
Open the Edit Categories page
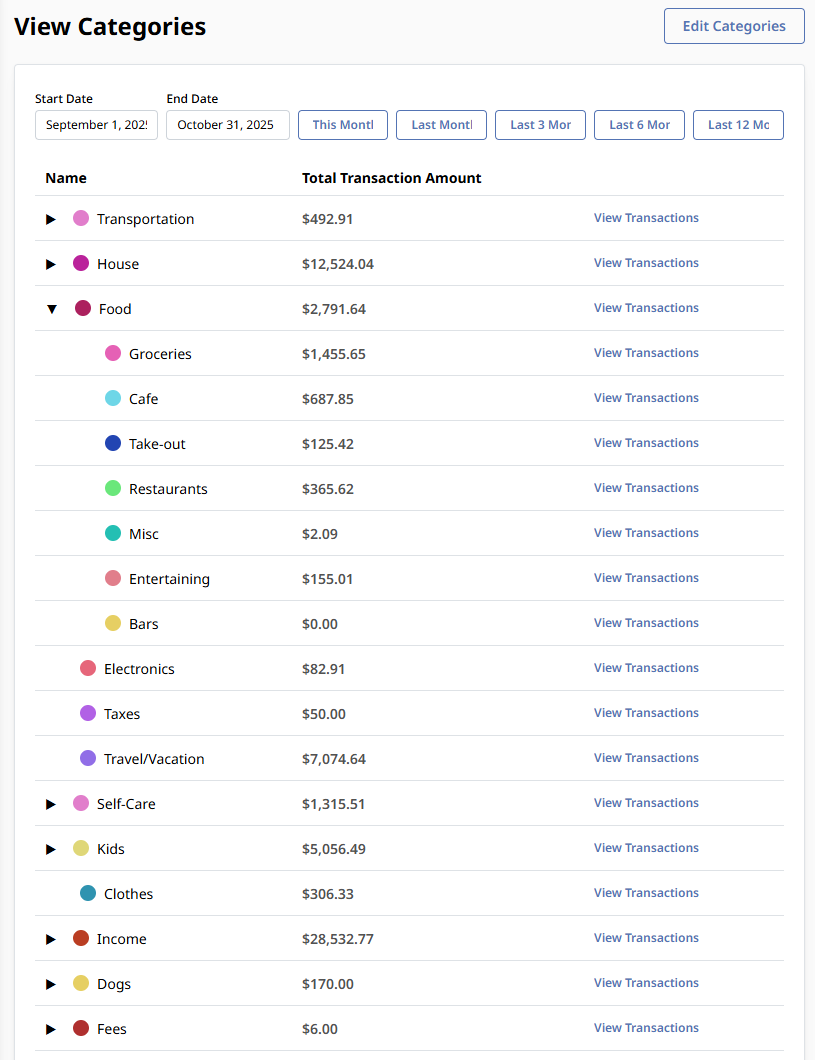pyautogui.click(x=734, y=26)
